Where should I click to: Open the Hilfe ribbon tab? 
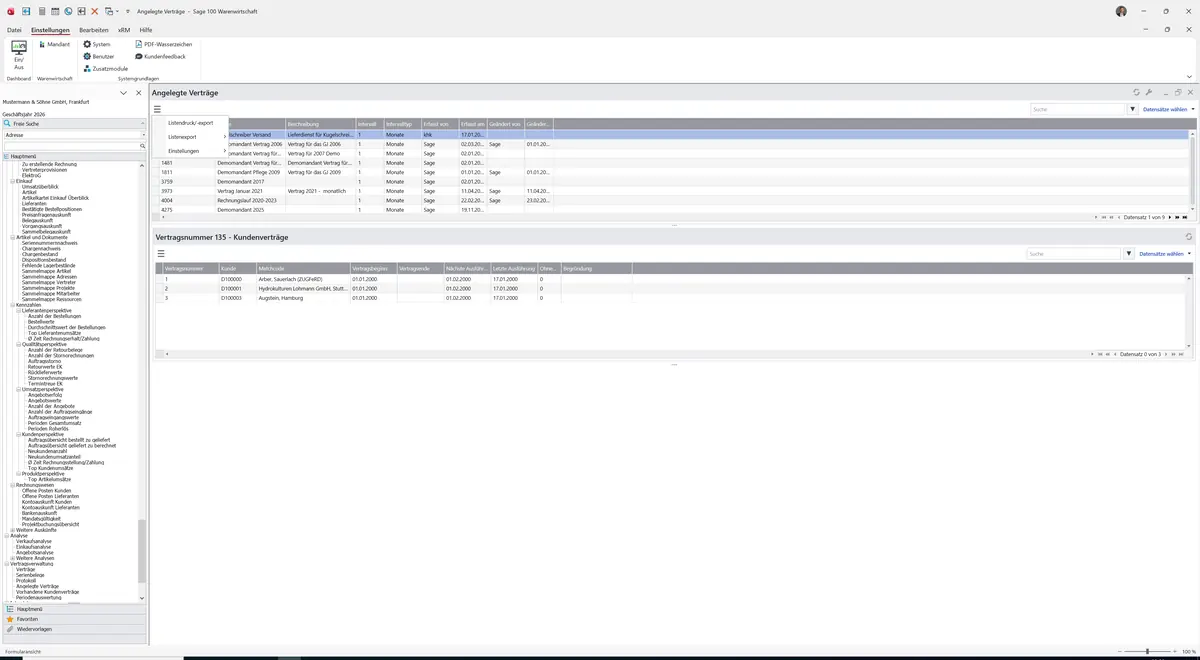[x=146, y=30]
